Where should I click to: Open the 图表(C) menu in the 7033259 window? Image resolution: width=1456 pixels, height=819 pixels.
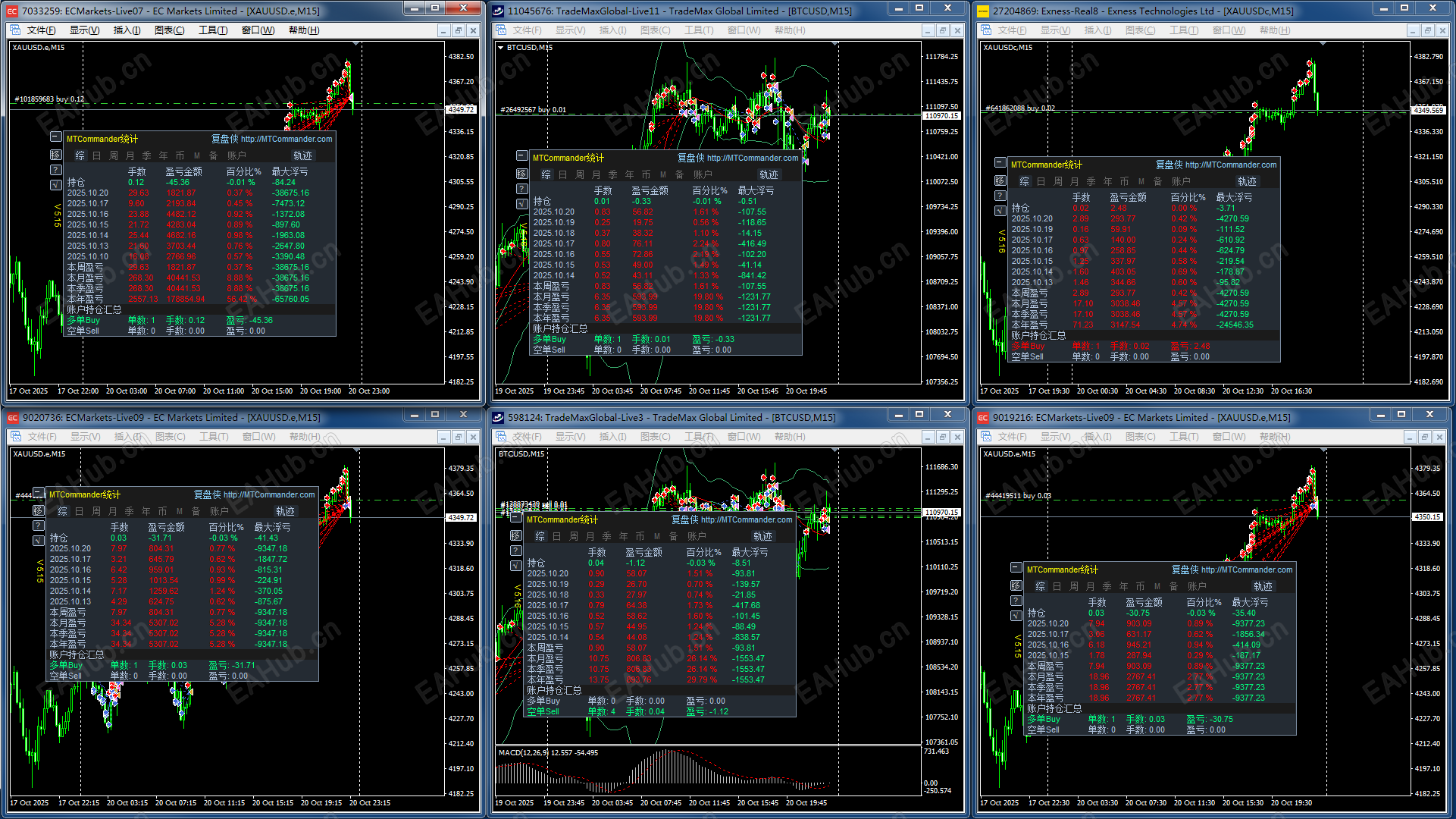pyautogui.click(x=169, y=30)
